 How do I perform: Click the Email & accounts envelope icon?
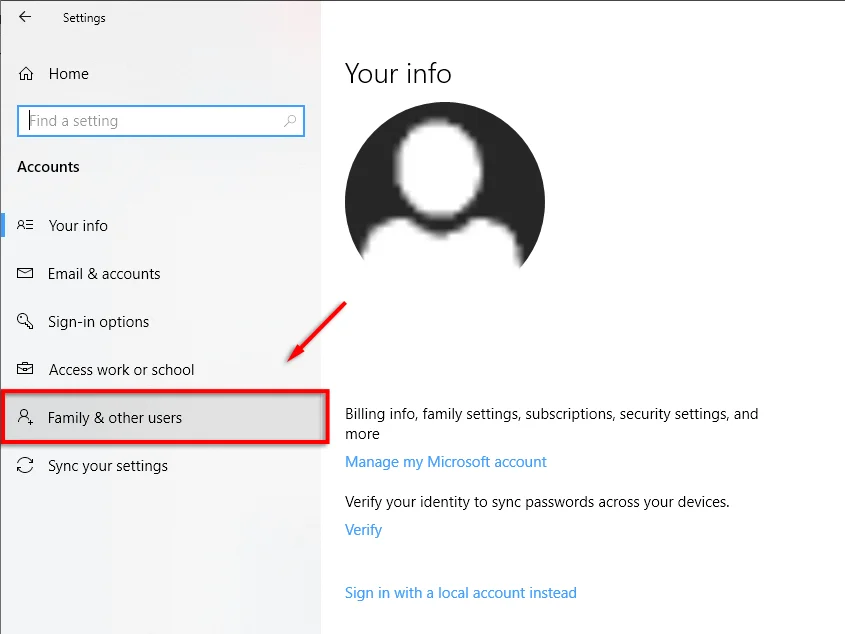(25, 273)
